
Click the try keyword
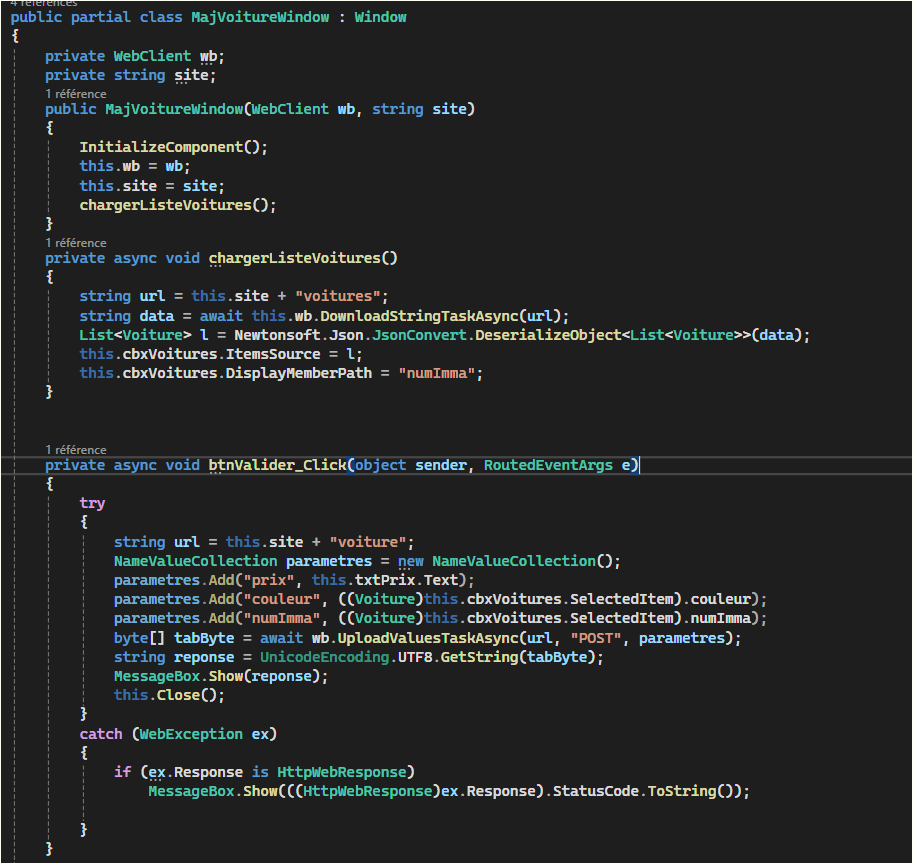92,503
